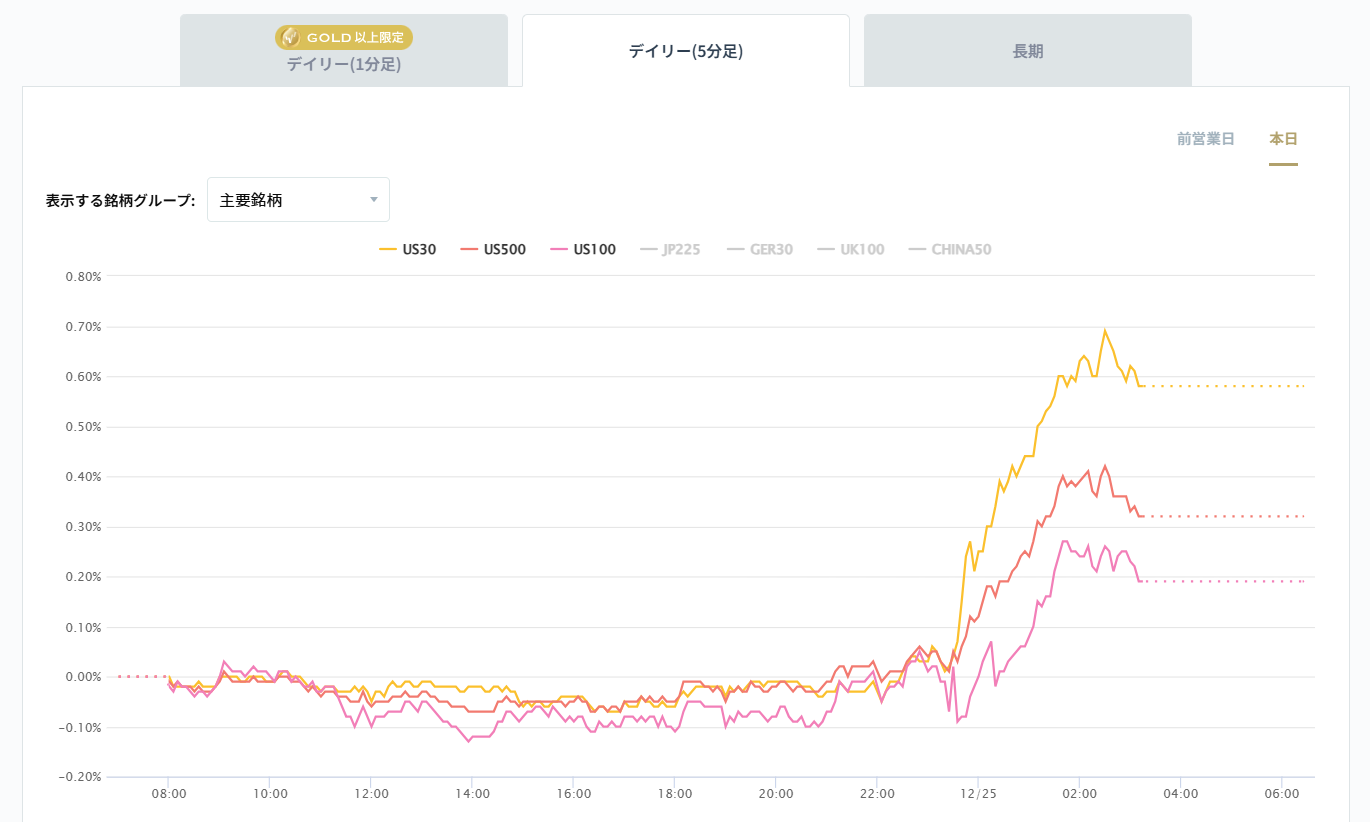Screen dimensions: 1370x822
Task: Select the デイリー(5分足) tab
Action: click(686, 51)
